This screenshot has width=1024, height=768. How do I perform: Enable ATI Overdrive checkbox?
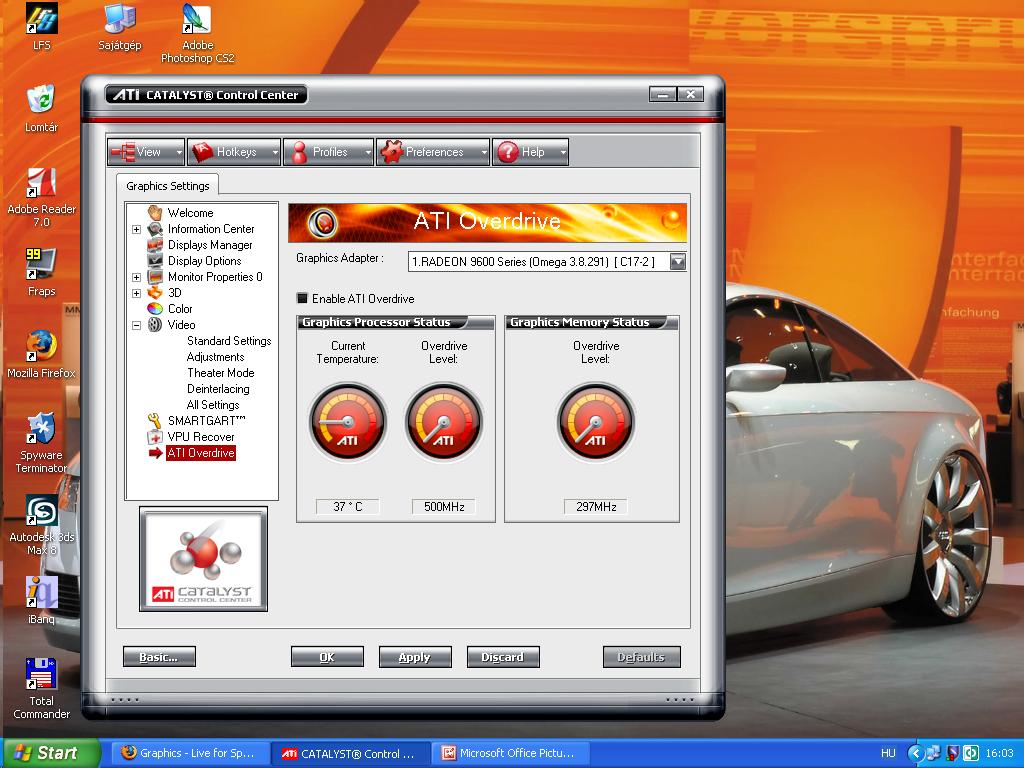pos(302,298)
